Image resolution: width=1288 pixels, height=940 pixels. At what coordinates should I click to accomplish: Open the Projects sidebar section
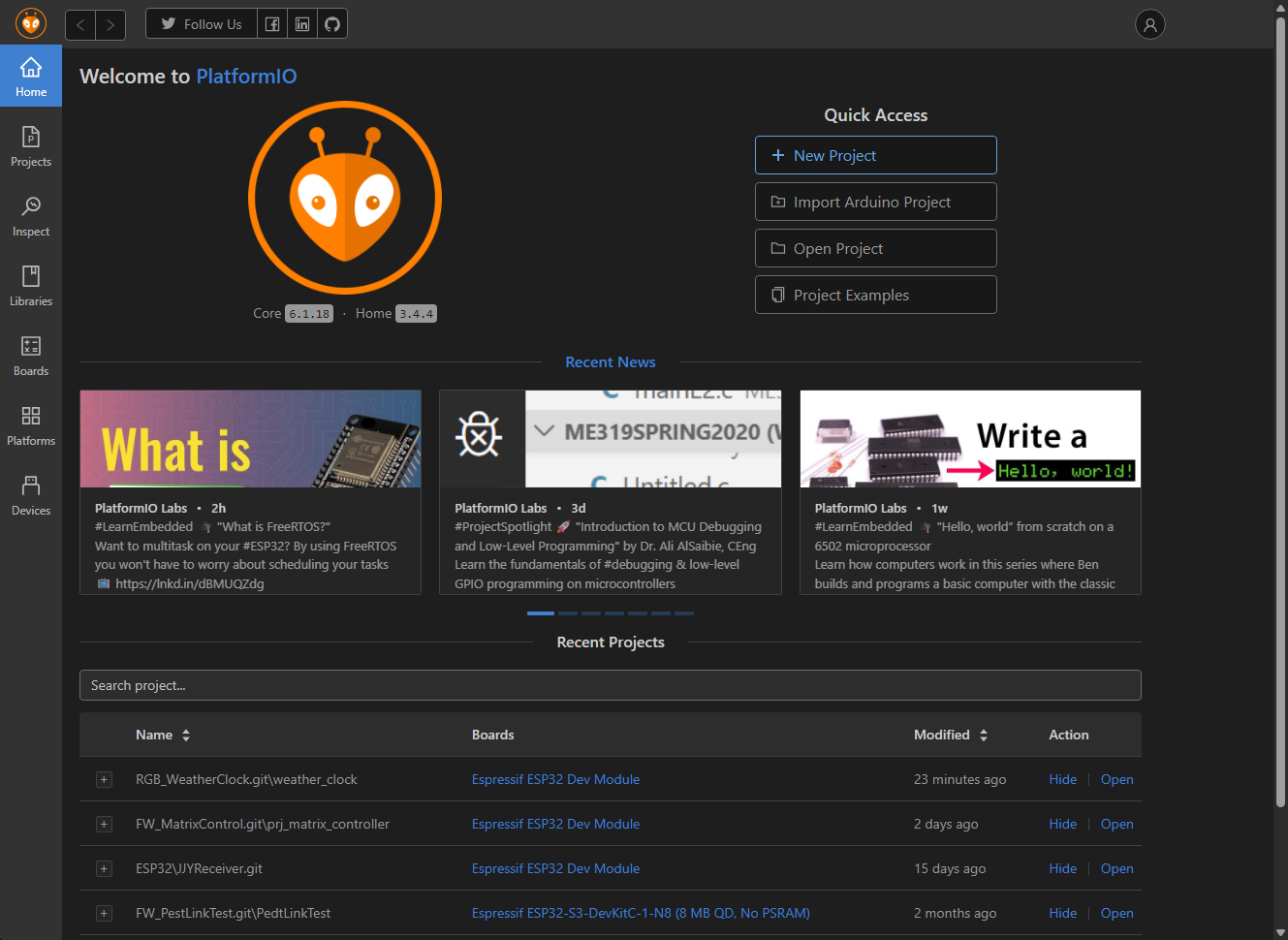pos(31,146)
